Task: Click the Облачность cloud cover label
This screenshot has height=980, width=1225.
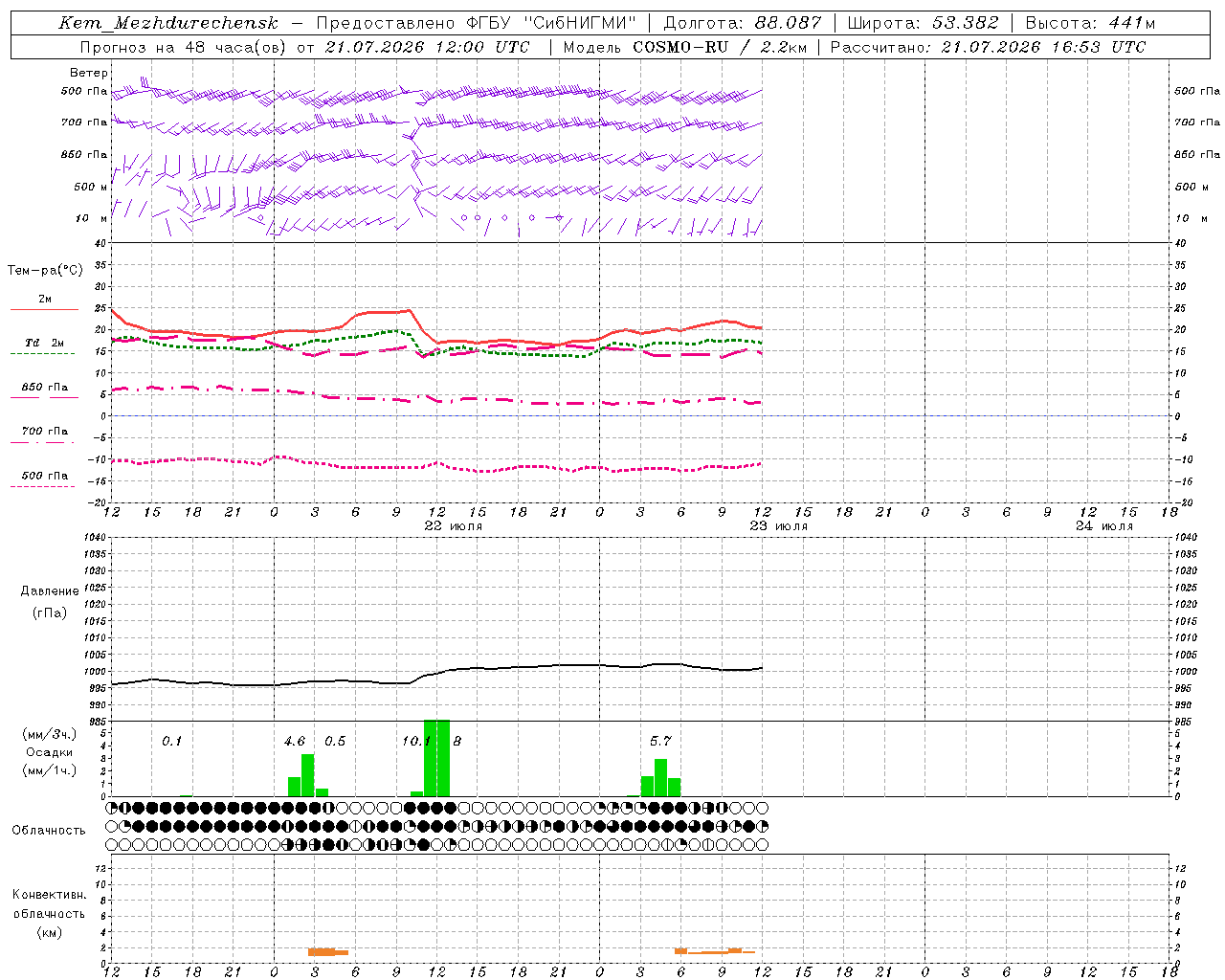Action: pyautogui.click(x=49, y=830)
